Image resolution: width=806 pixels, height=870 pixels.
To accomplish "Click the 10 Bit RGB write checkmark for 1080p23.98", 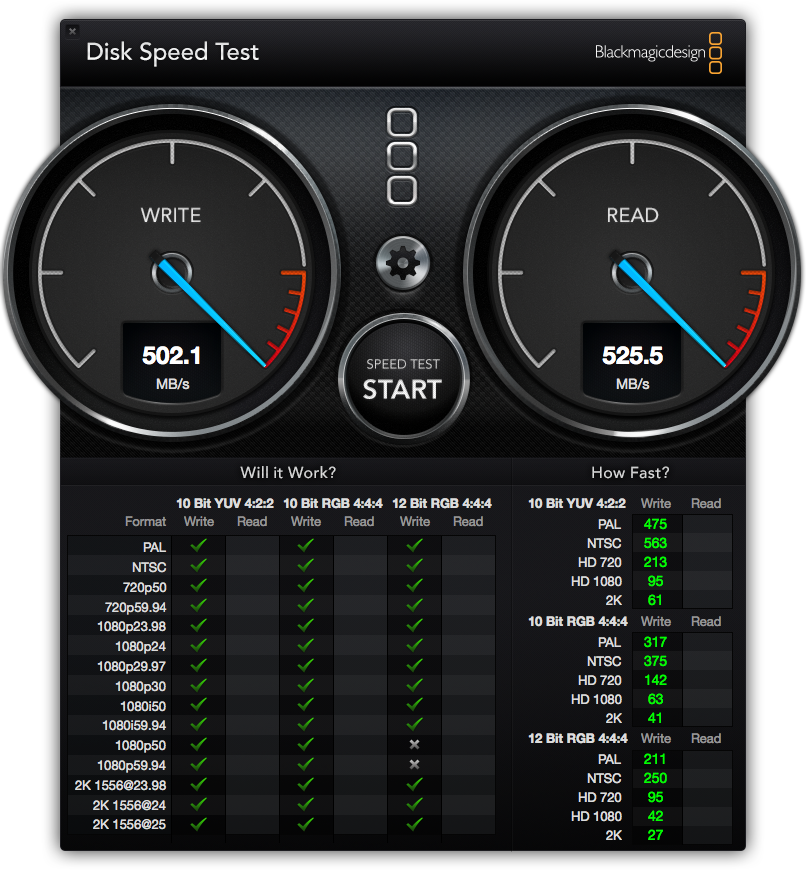I will pos(305,625).
